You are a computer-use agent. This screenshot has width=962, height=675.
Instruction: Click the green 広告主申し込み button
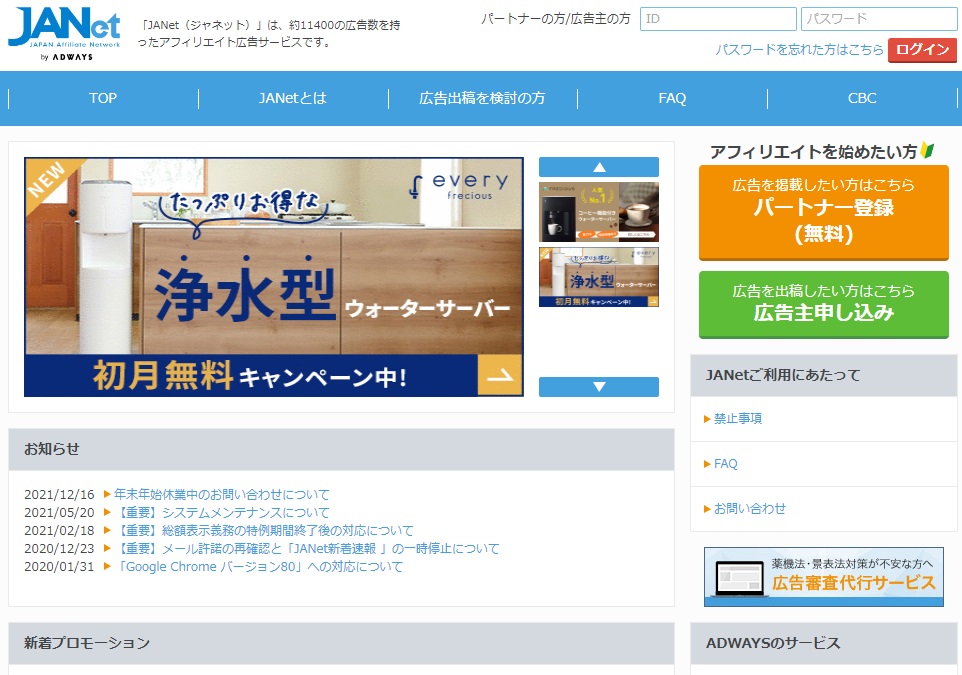[823, 304]
